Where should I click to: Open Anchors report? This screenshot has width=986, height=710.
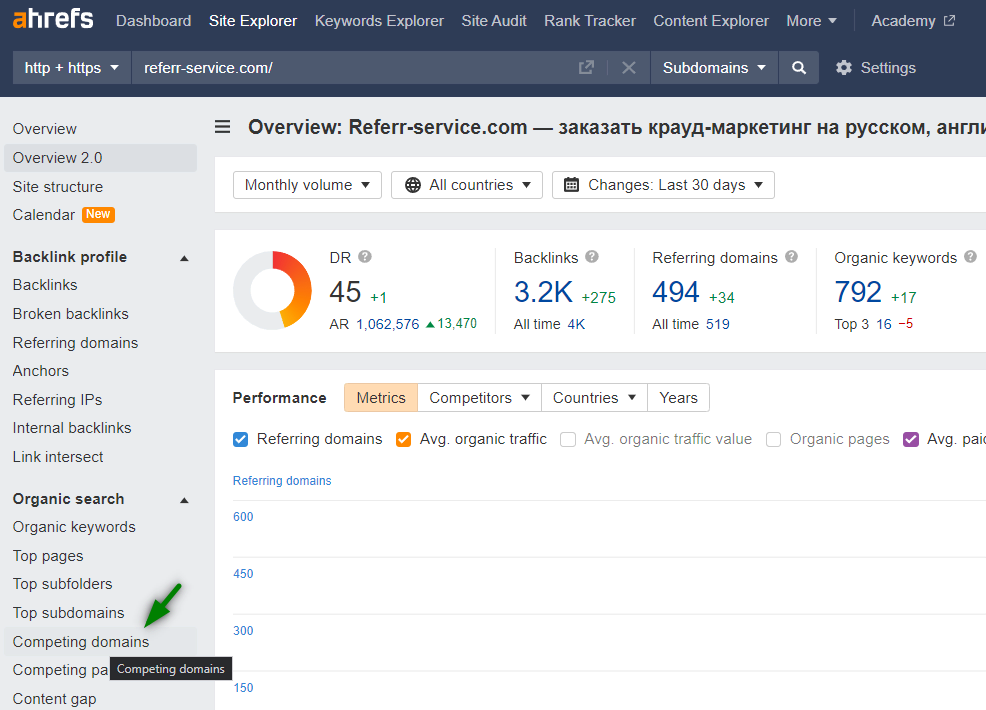(41, 371)
